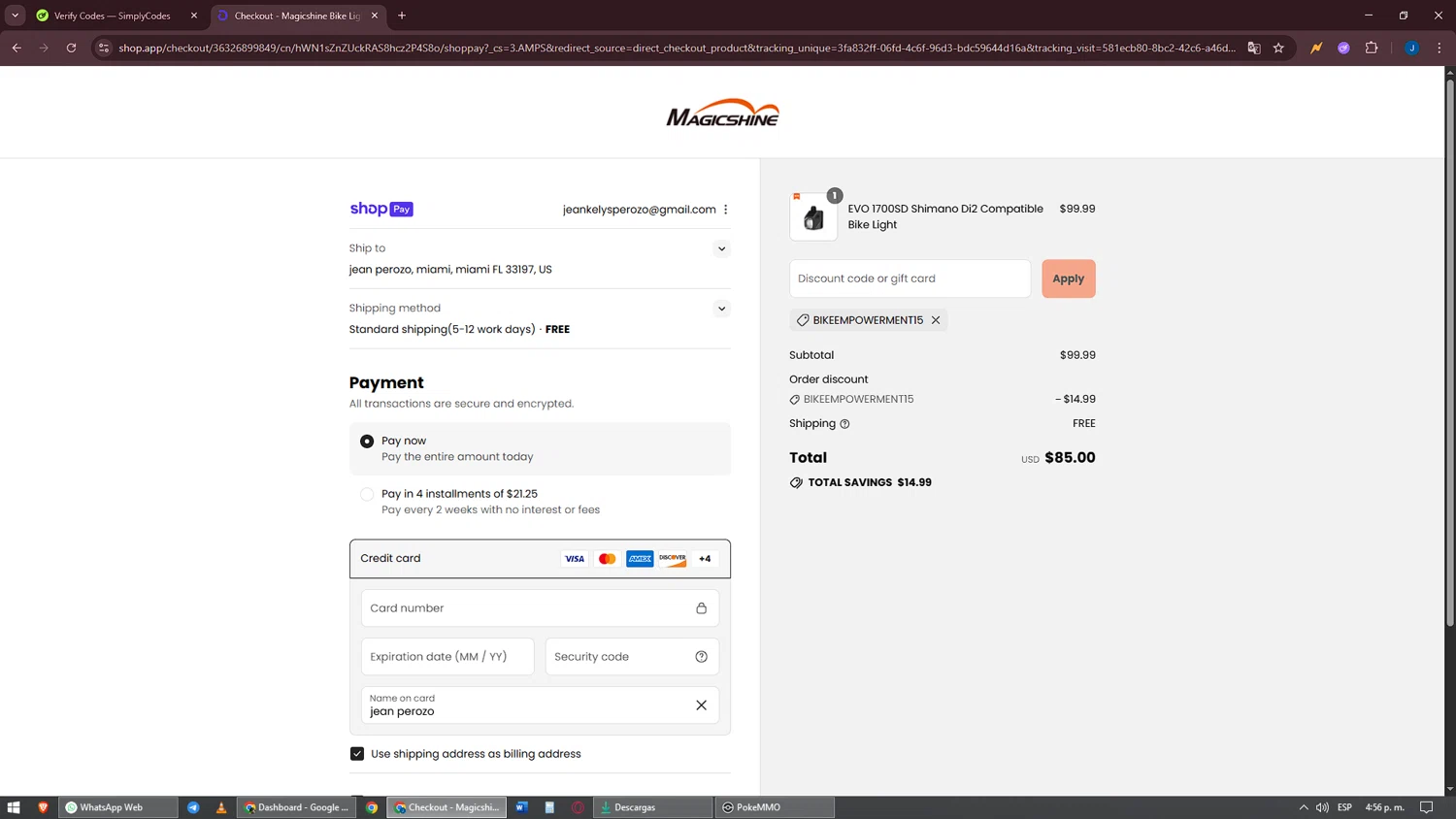Open the Extensions puzzle menu
This screenshot has width=1456, height=819.
tap(1372, 48)
